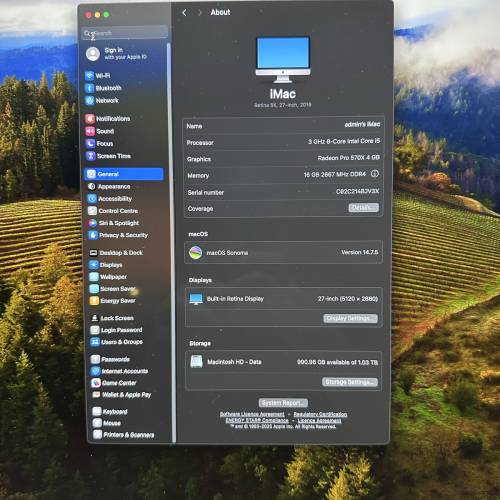Open Storage Settings button

[350, 382]
